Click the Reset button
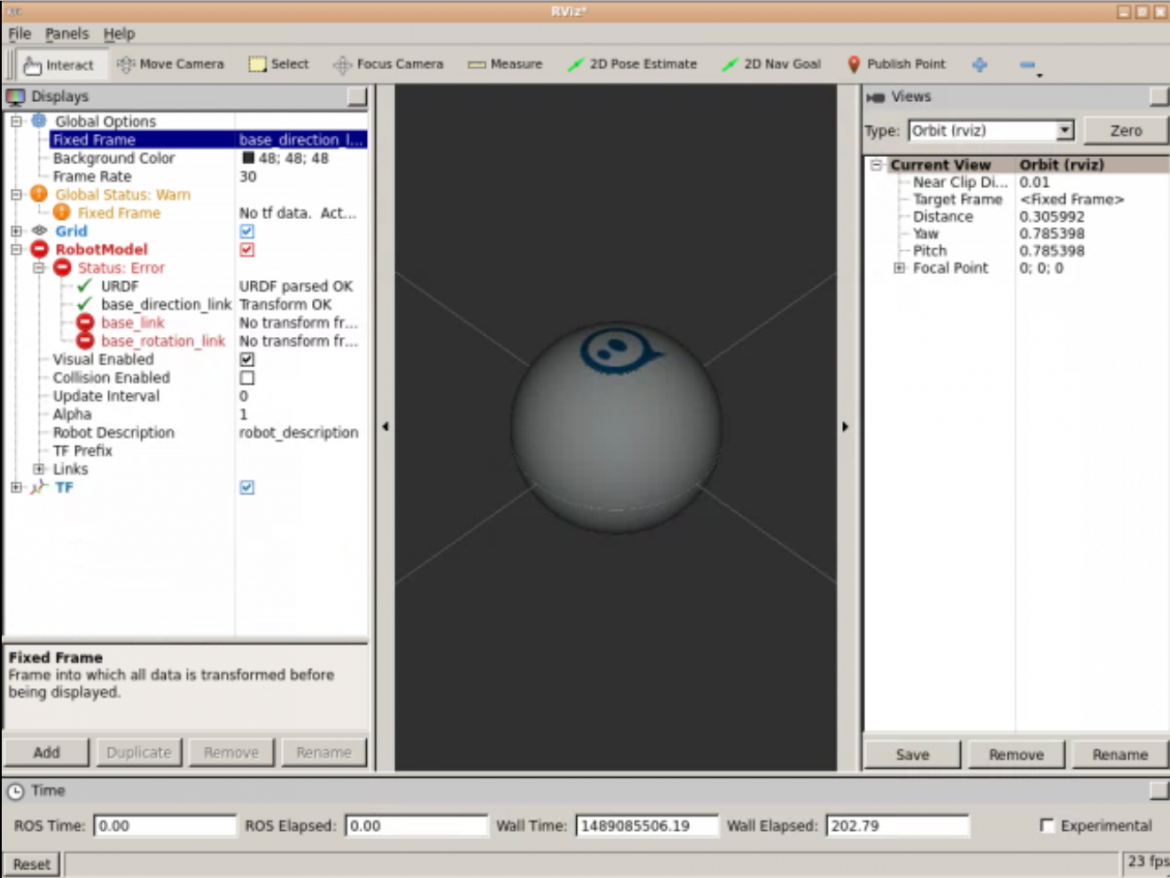This screenshot has height=878, width=1170. (31, 864)
